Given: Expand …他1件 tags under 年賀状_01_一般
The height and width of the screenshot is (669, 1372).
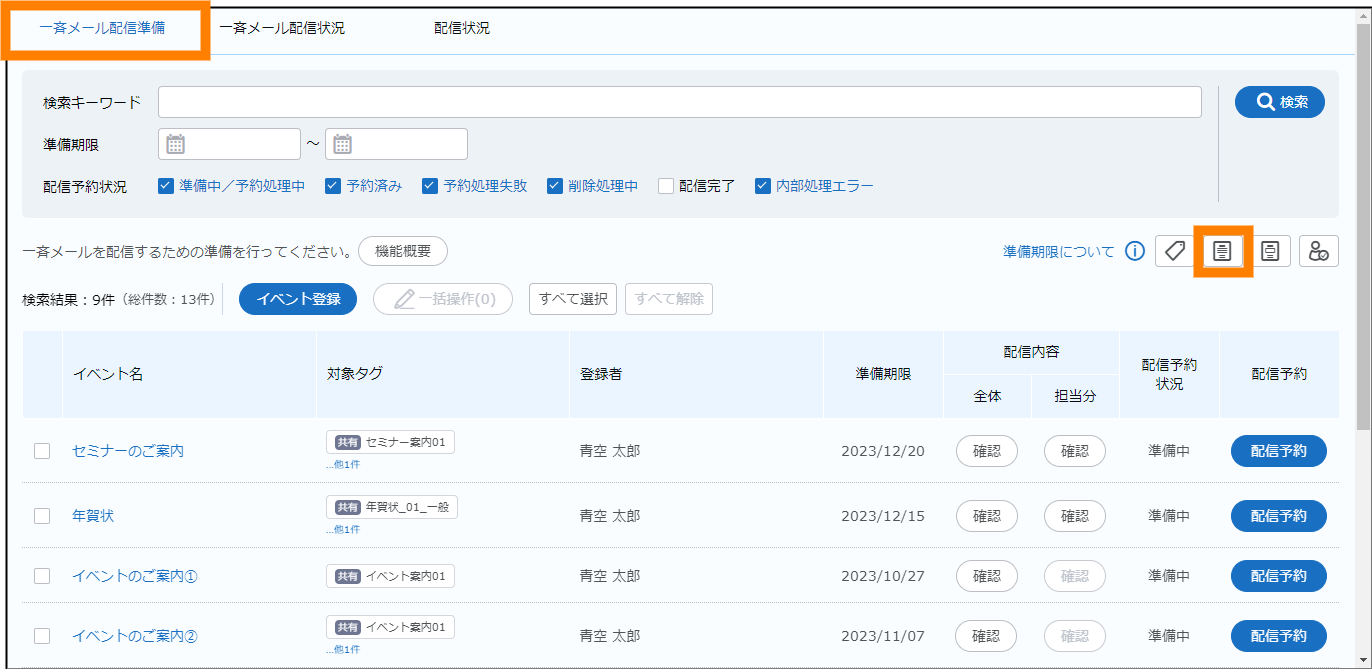Looking at the screenshot, I should tap(342, 529).
